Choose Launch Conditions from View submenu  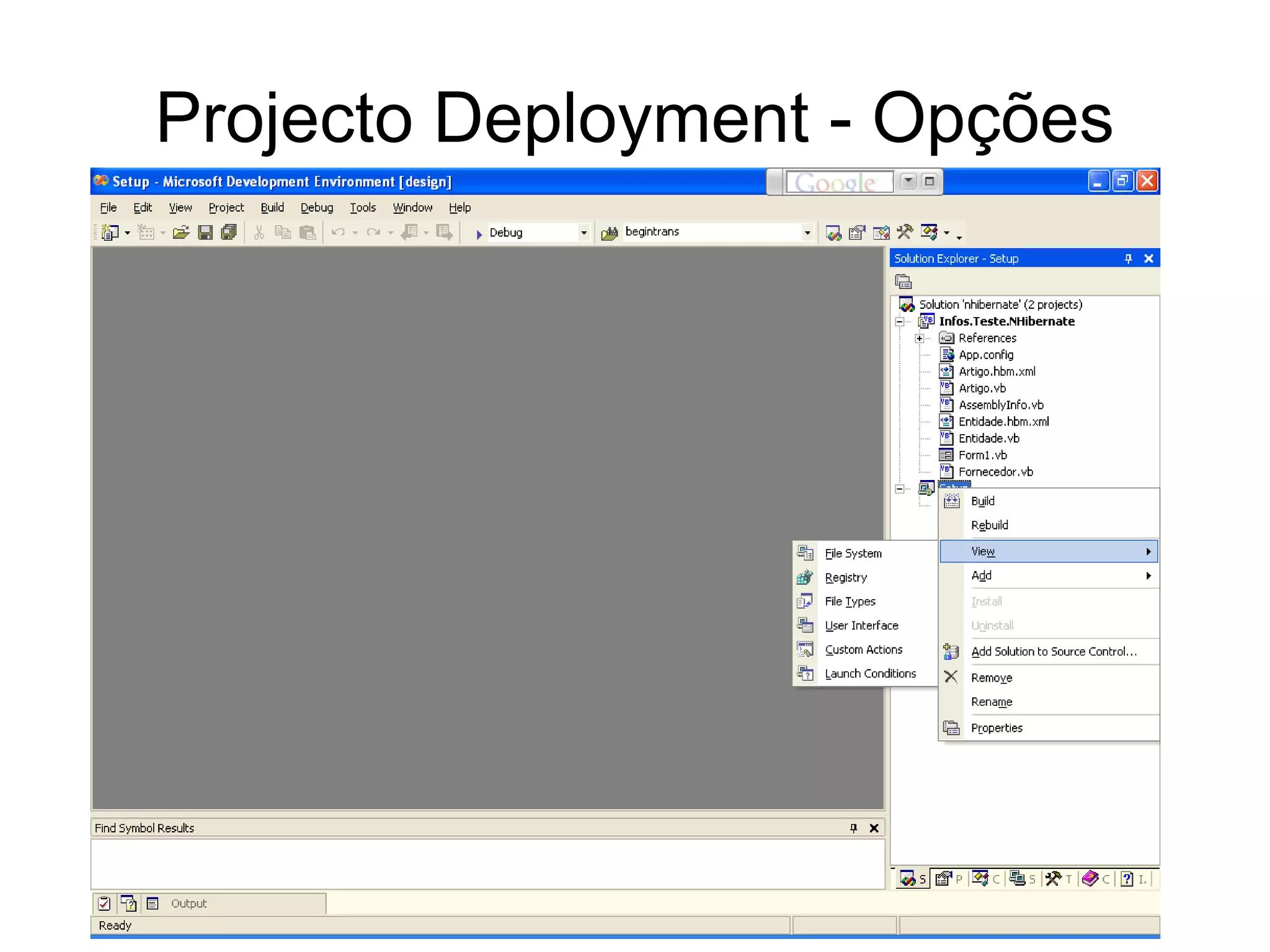click(866, 674)
